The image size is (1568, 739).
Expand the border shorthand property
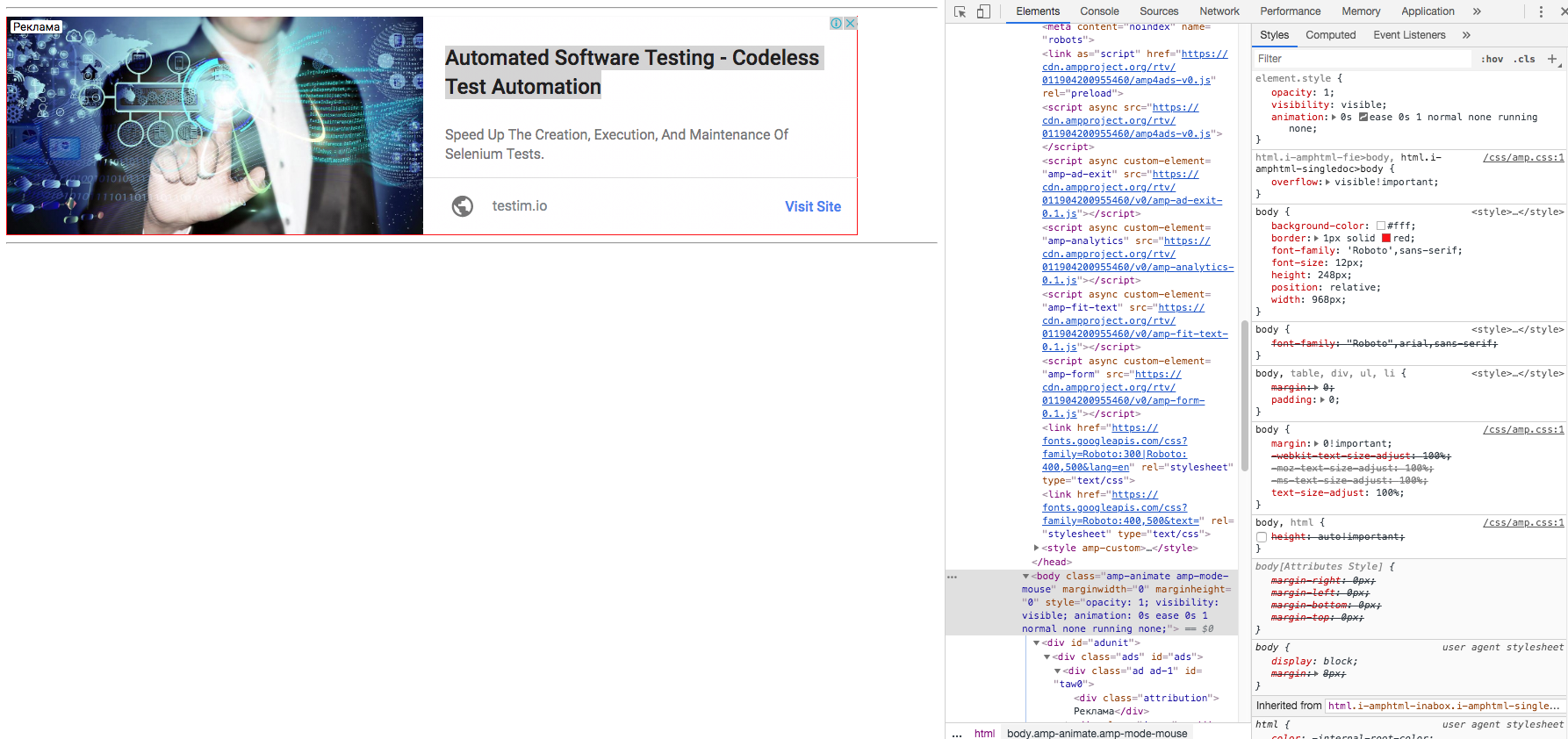(1316, 238)
